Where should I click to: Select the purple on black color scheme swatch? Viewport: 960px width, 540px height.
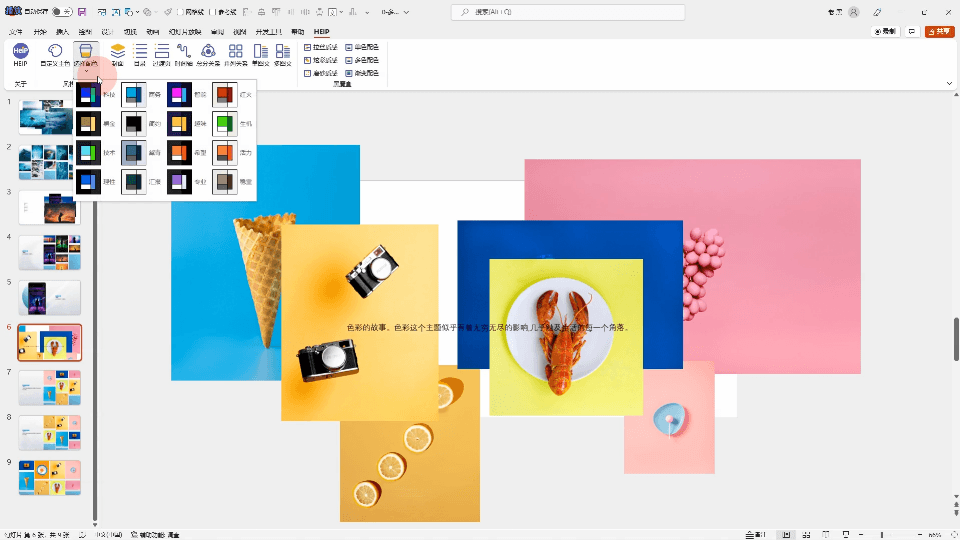pos(179,181)
